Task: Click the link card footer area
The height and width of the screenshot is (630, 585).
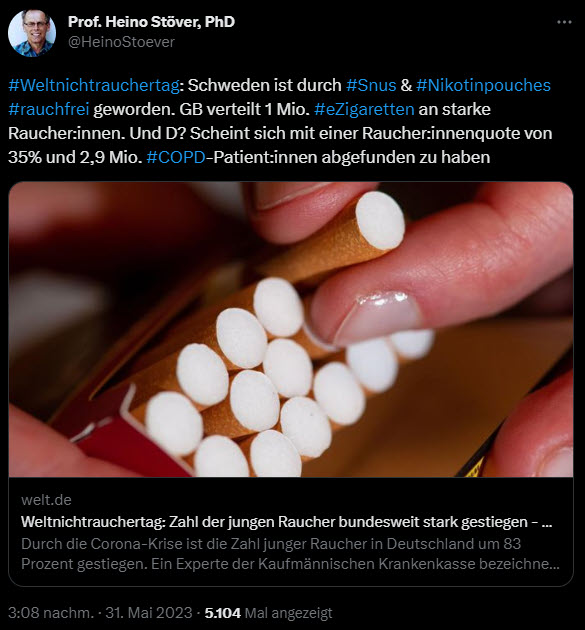Action: click(x=291, y=532)
